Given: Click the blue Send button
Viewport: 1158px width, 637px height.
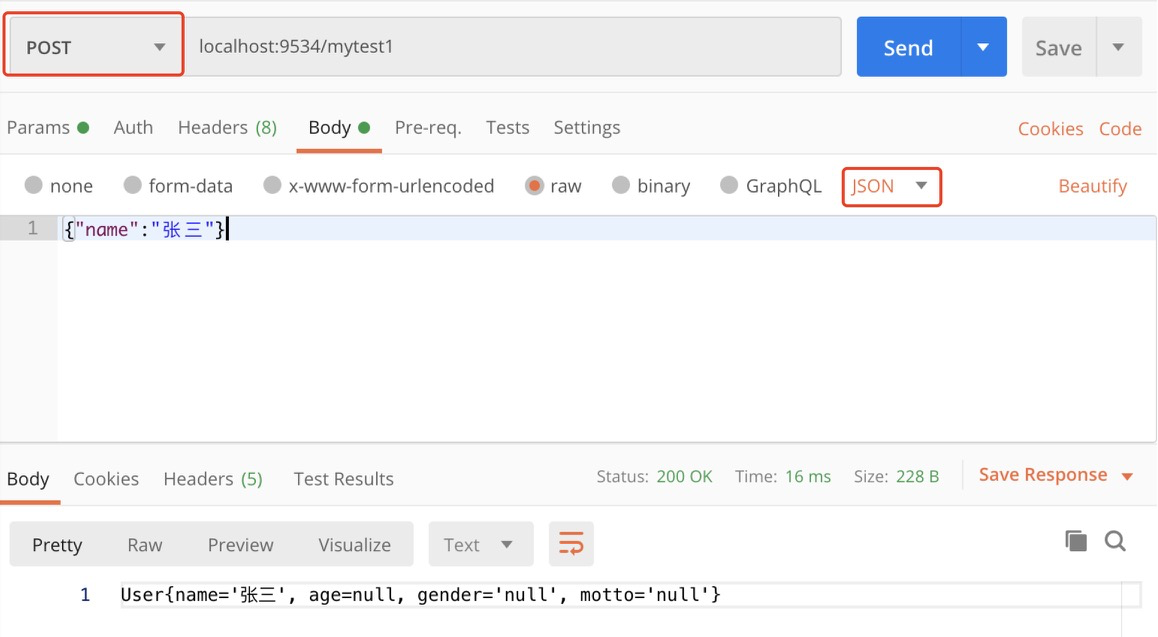Looking at the screenshot, I should click(908, 47).
